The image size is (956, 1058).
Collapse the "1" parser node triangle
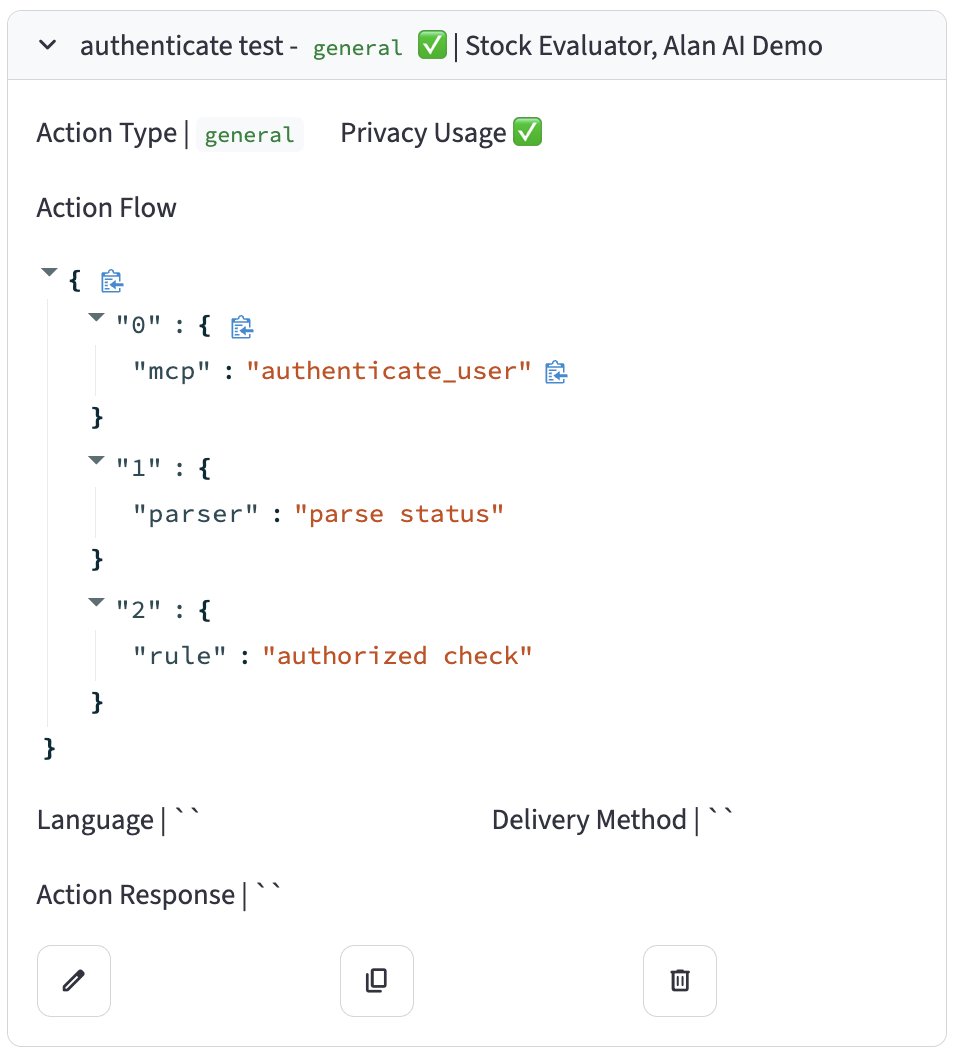click(96, 461)
